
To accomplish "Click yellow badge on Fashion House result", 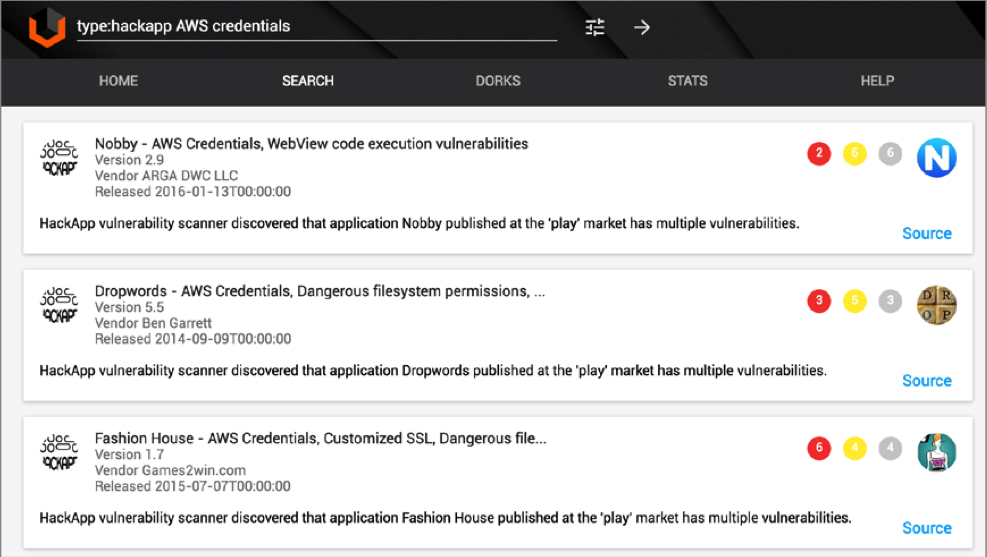I will coord(854,448).
